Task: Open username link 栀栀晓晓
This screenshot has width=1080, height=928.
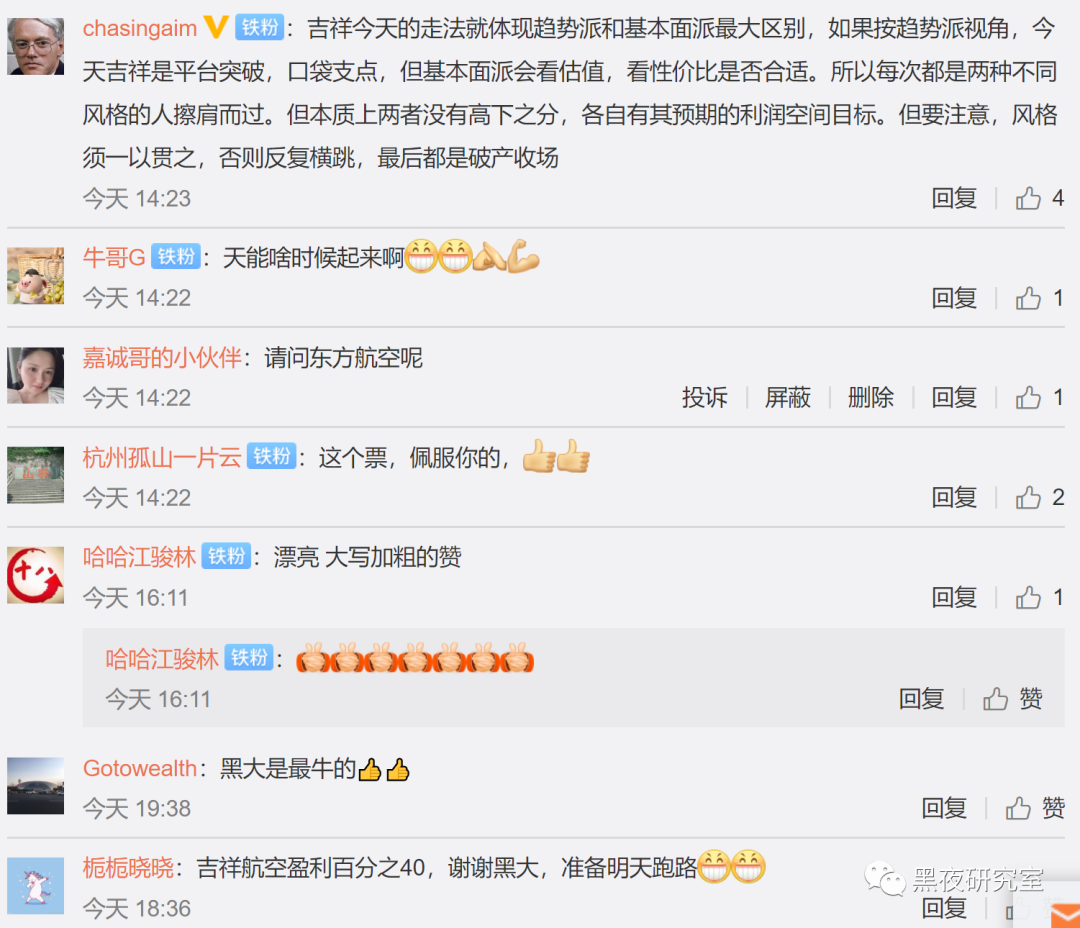Action: click(128, 867)
